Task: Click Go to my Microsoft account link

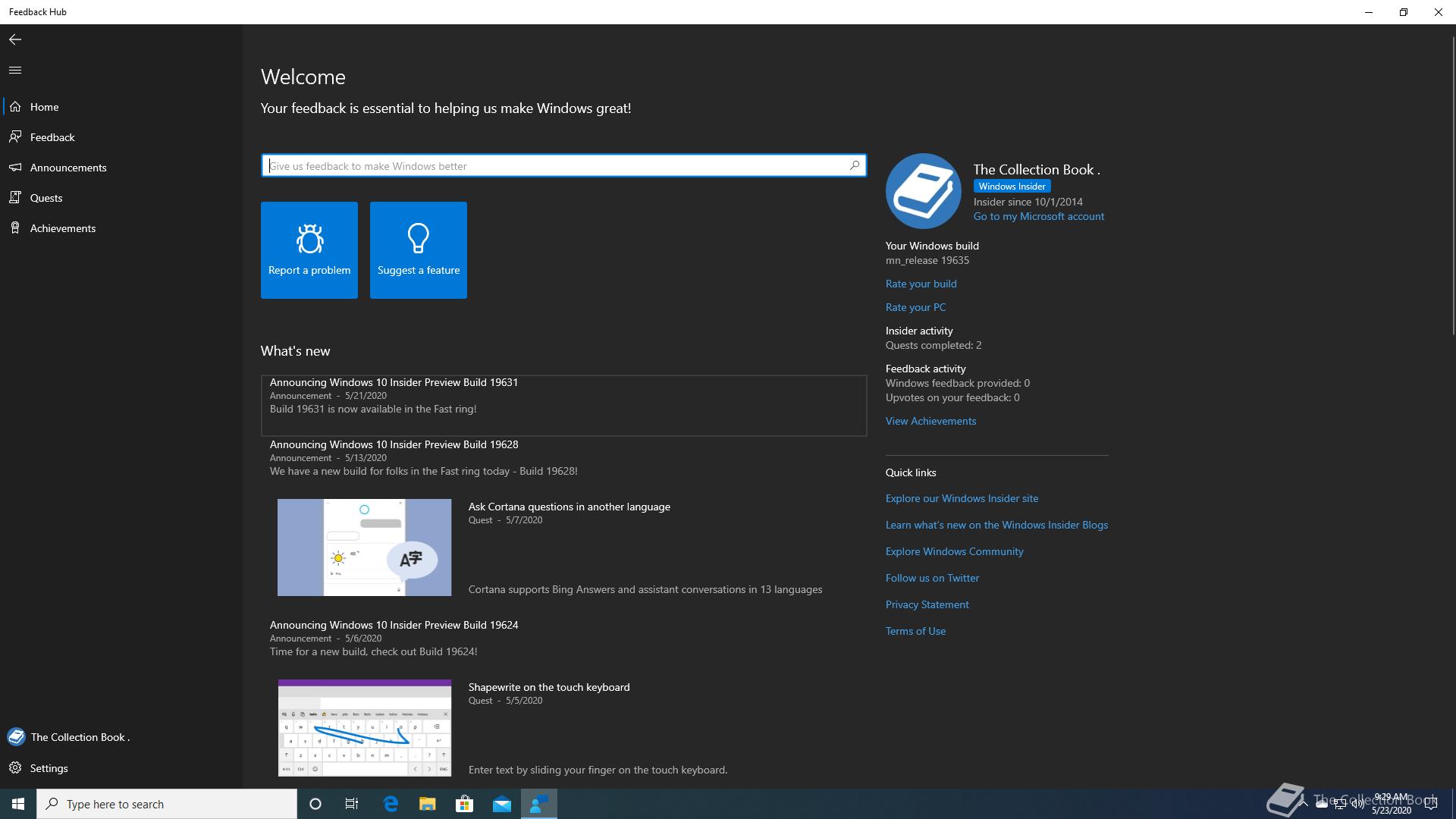Action: (1038, 216)
